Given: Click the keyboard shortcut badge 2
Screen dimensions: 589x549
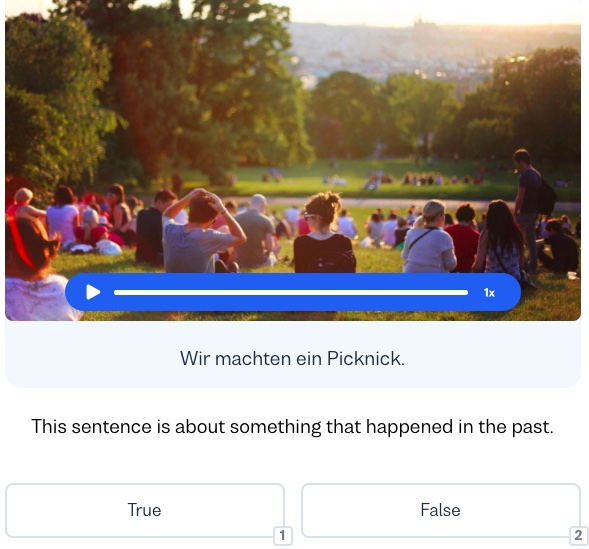Looking at the screenshot, I should (x=578, y=535).
